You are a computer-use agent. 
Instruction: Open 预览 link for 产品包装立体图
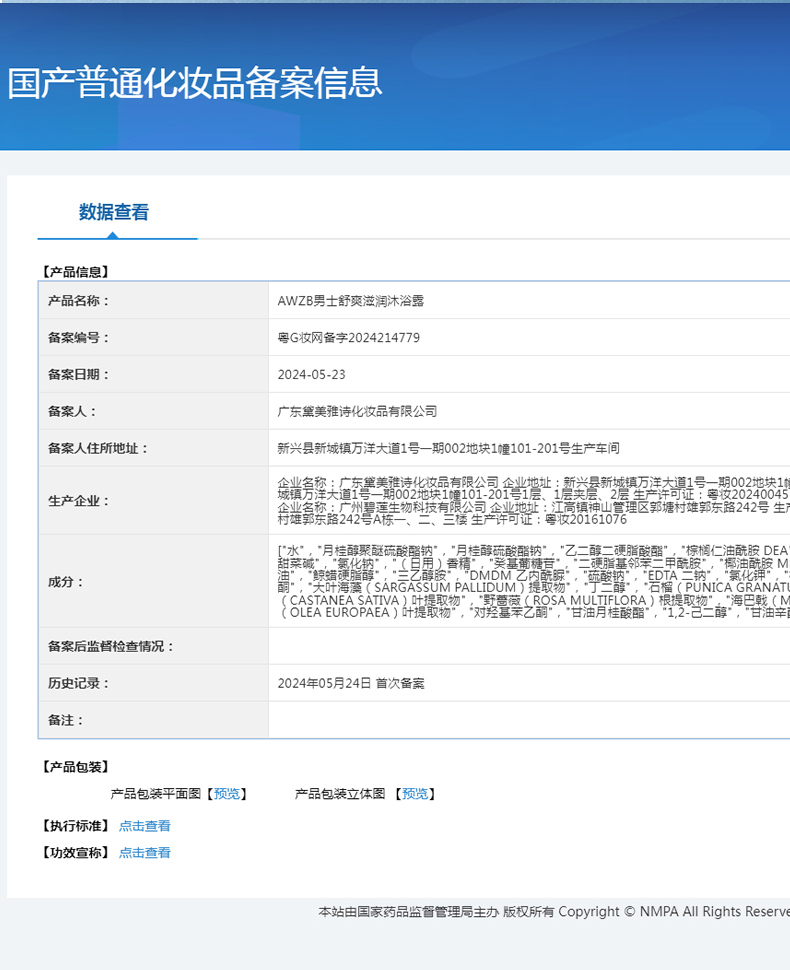click(x=415, y=794)
